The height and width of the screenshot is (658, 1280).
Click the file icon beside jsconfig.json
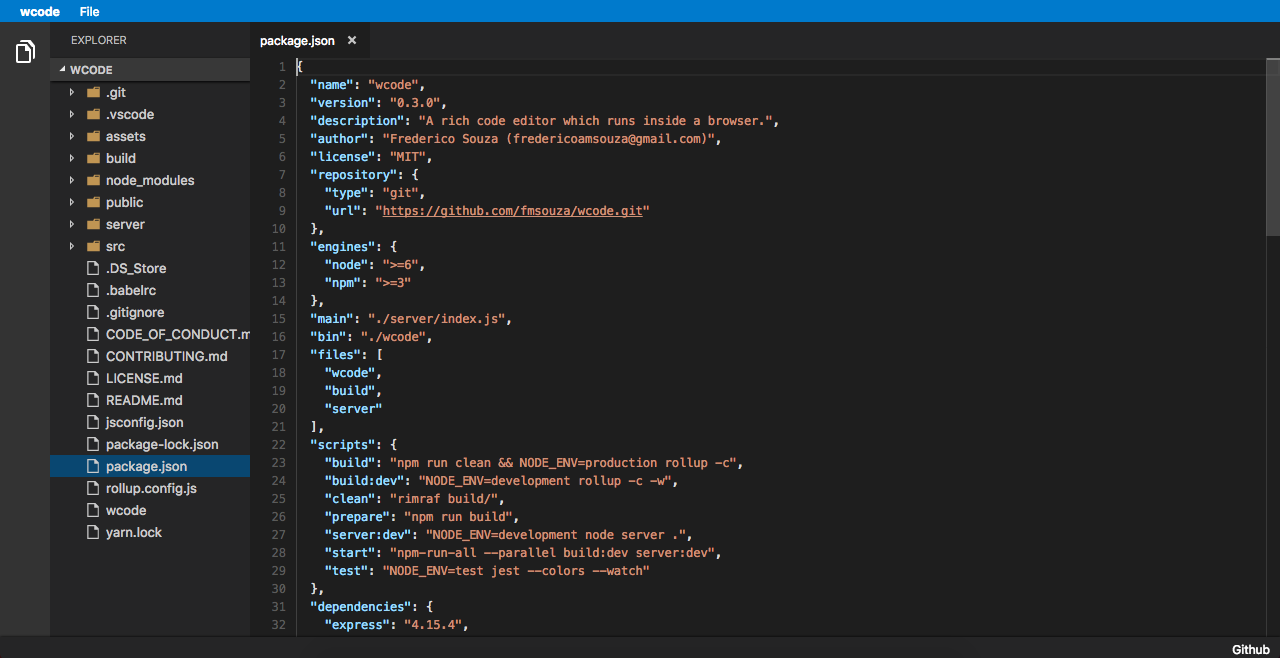click(94, 422)
